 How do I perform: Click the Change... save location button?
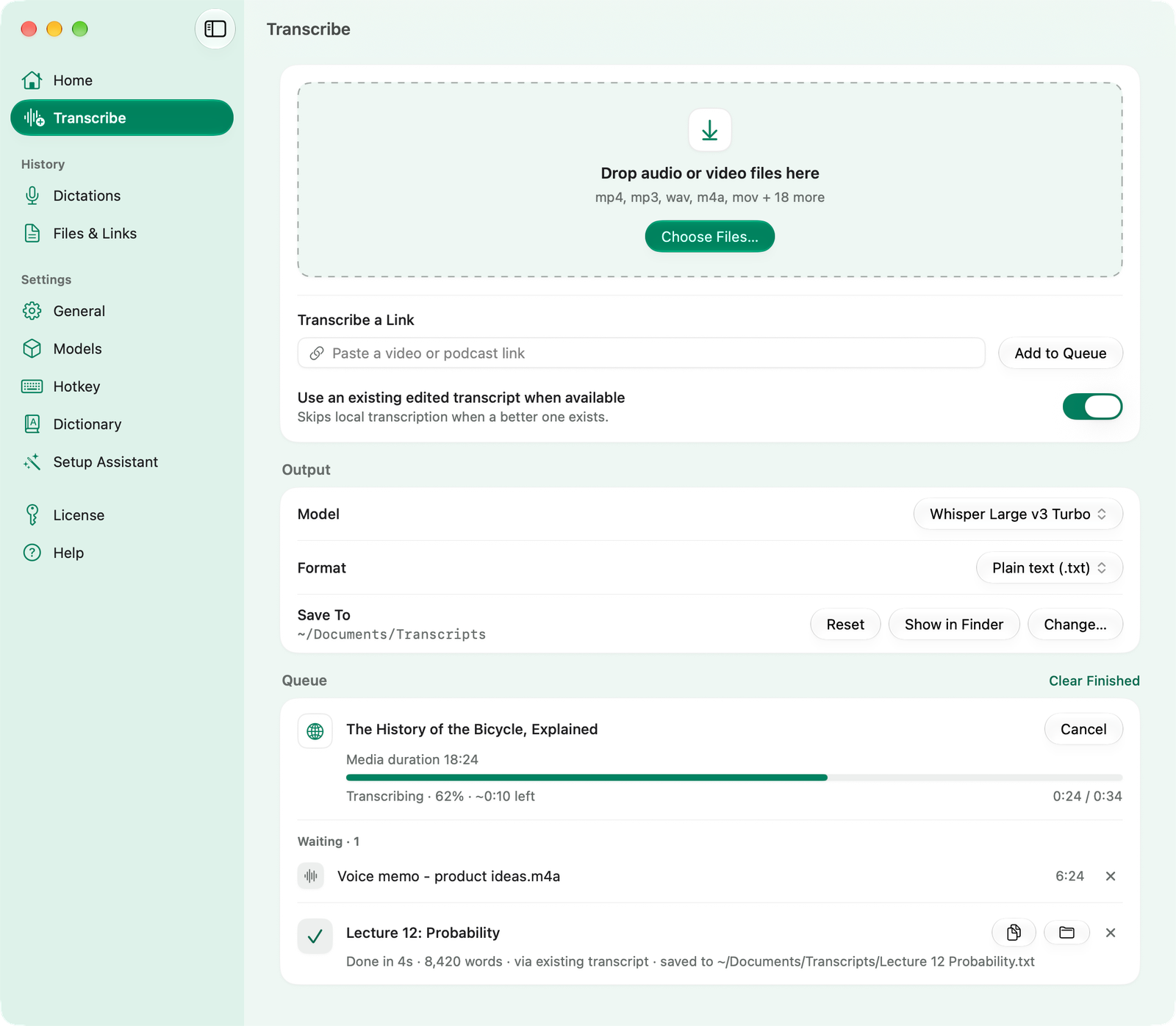click(x=1075, y=624)
